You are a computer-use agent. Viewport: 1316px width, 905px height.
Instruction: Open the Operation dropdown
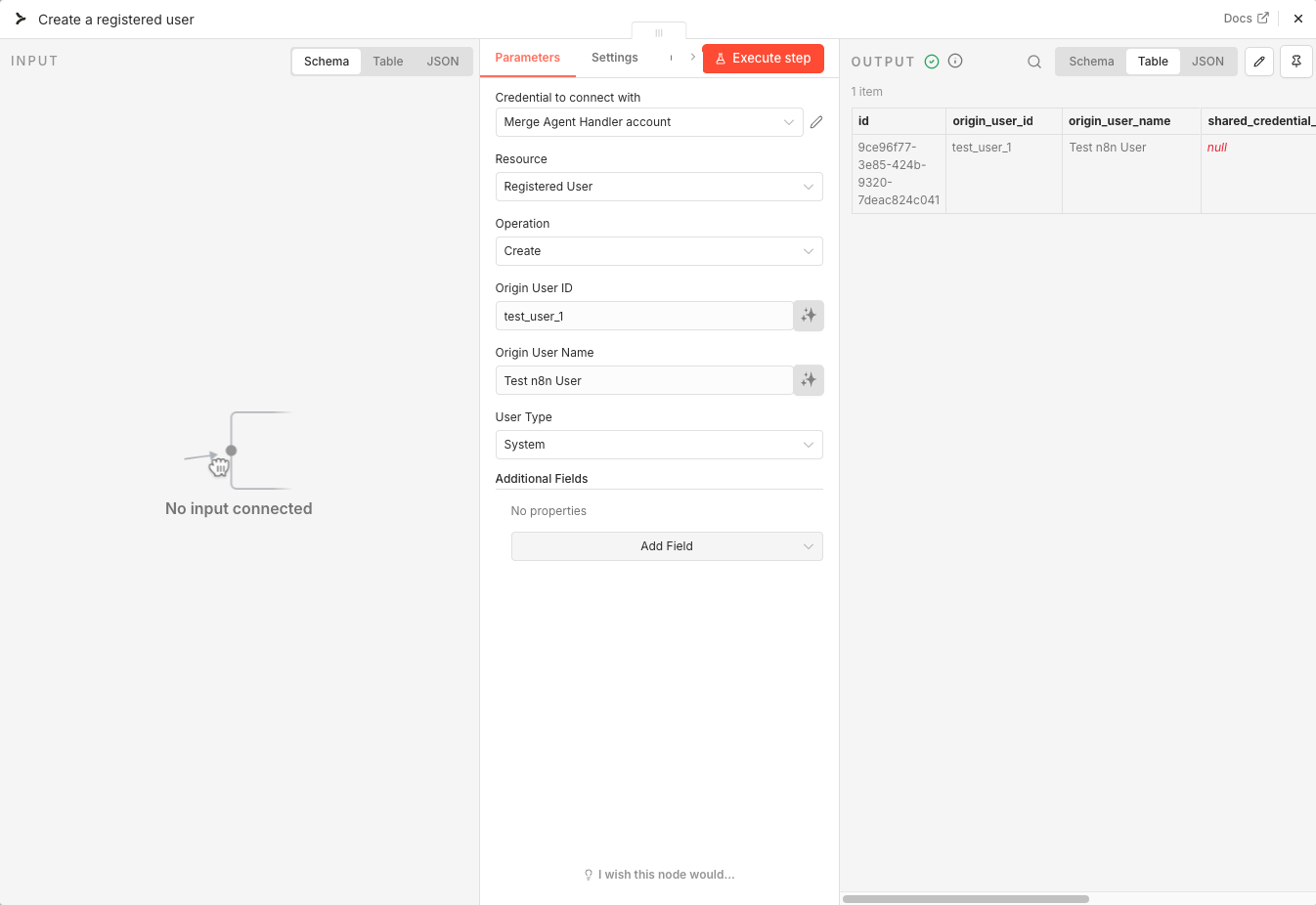(x=659, y=251)
